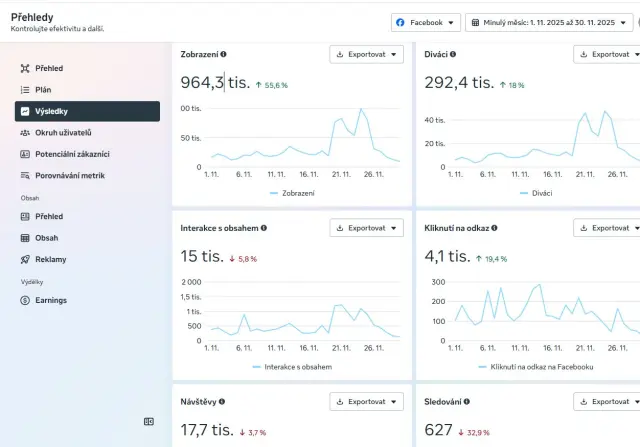Open the Facebook platform dropdown
This screenshot has width=640, height=447.
pos(426,22)
